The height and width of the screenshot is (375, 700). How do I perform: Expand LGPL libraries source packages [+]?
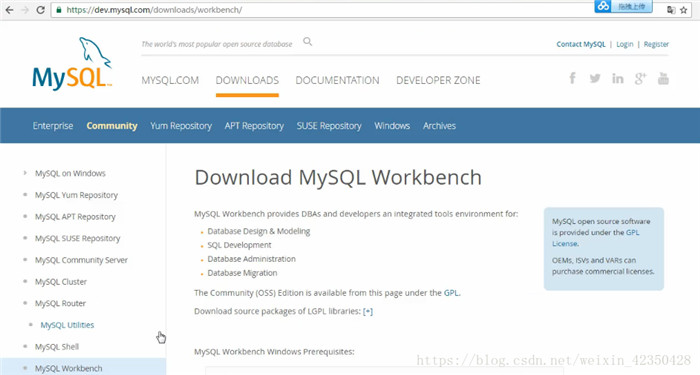pyautogui.click(x=368, y=312)
